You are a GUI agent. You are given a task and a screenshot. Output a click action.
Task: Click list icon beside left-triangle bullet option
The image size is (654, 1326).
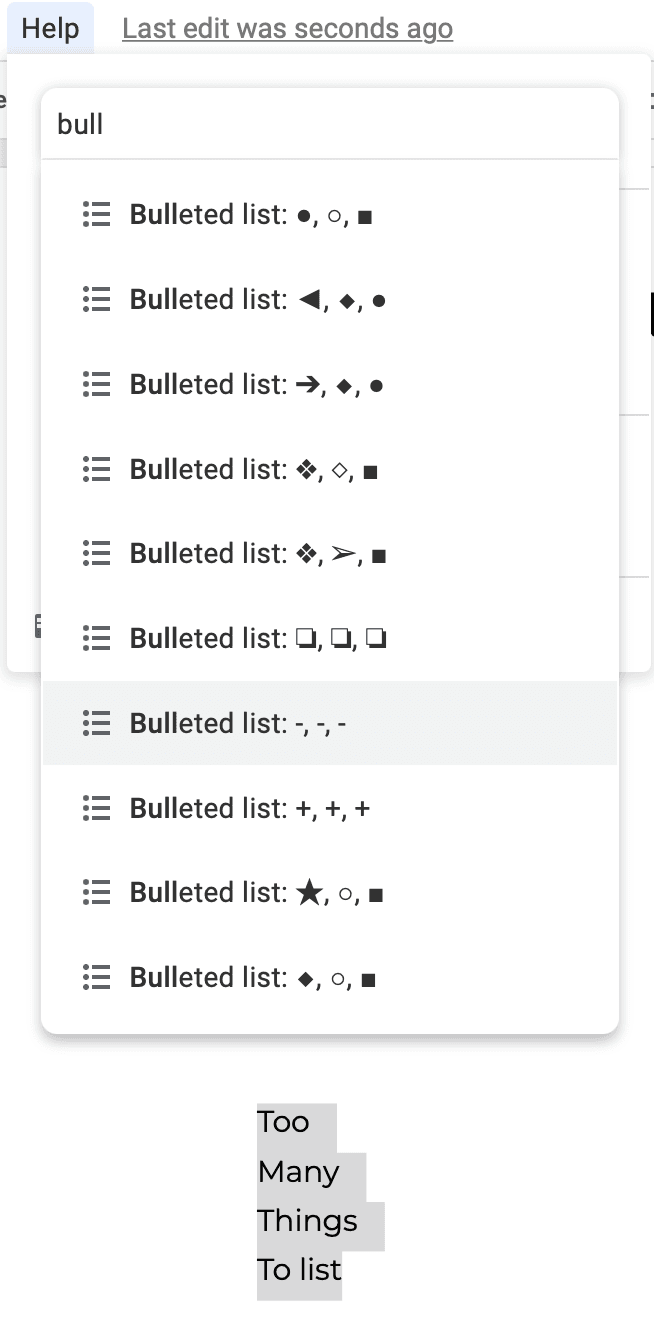(x=96, y=299)
